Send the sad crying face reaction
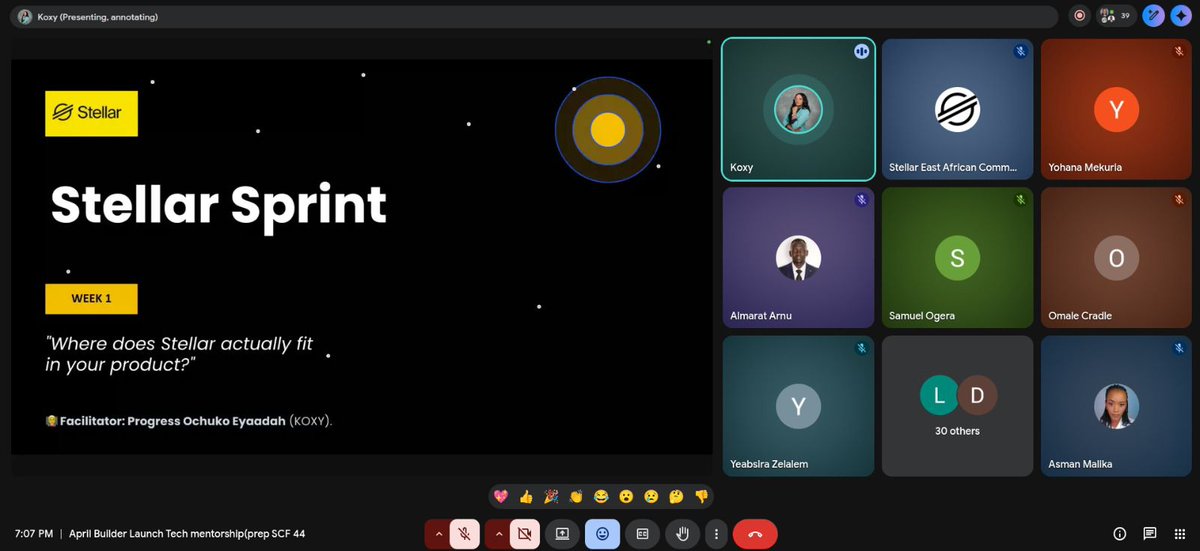Viewport: 1200px width, 551px height. [x=651, y=496]
